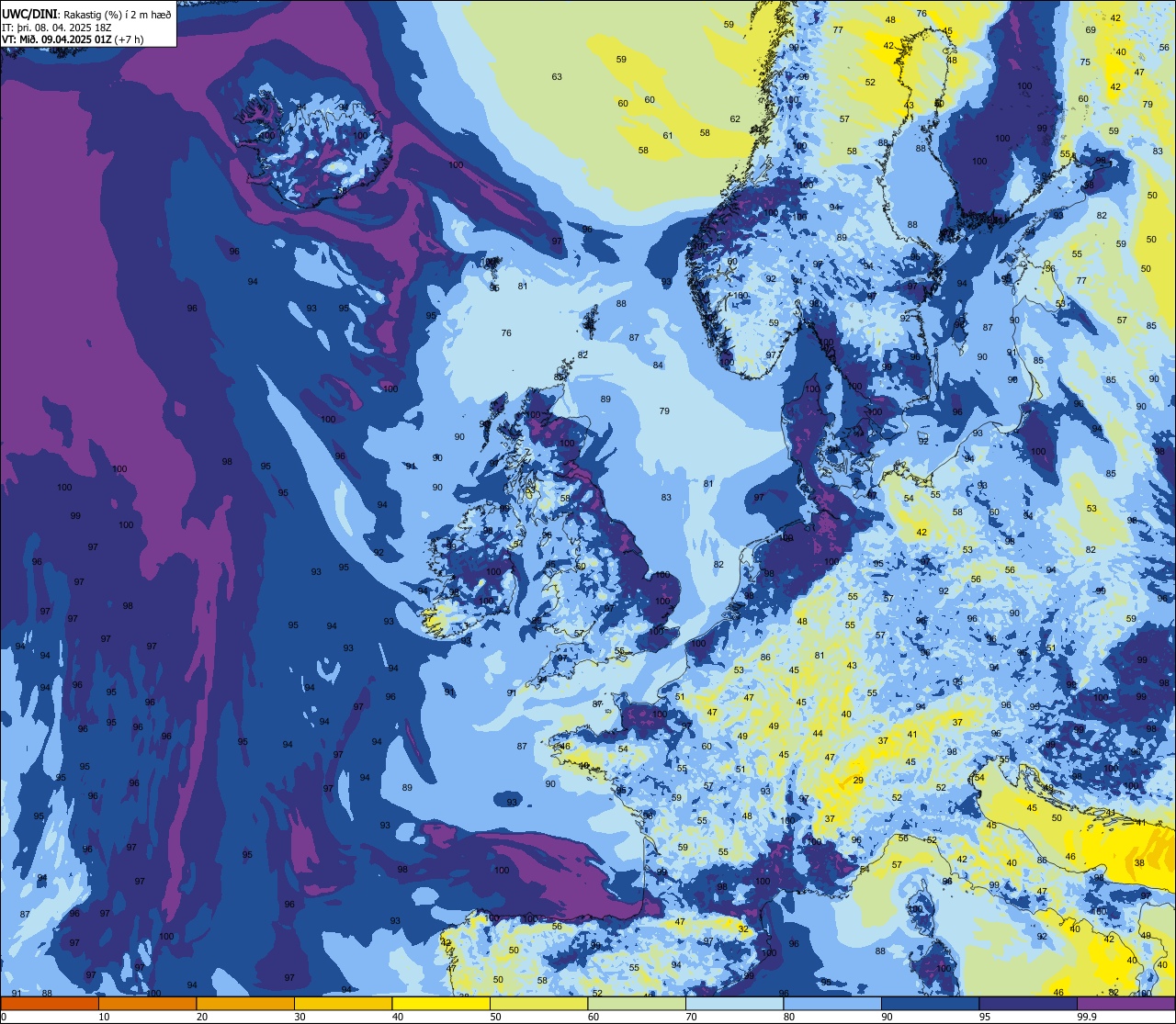Click the medium blue 80–90 legend segment
This screenshot has width=1176, height=1024.
point(832,1003)
